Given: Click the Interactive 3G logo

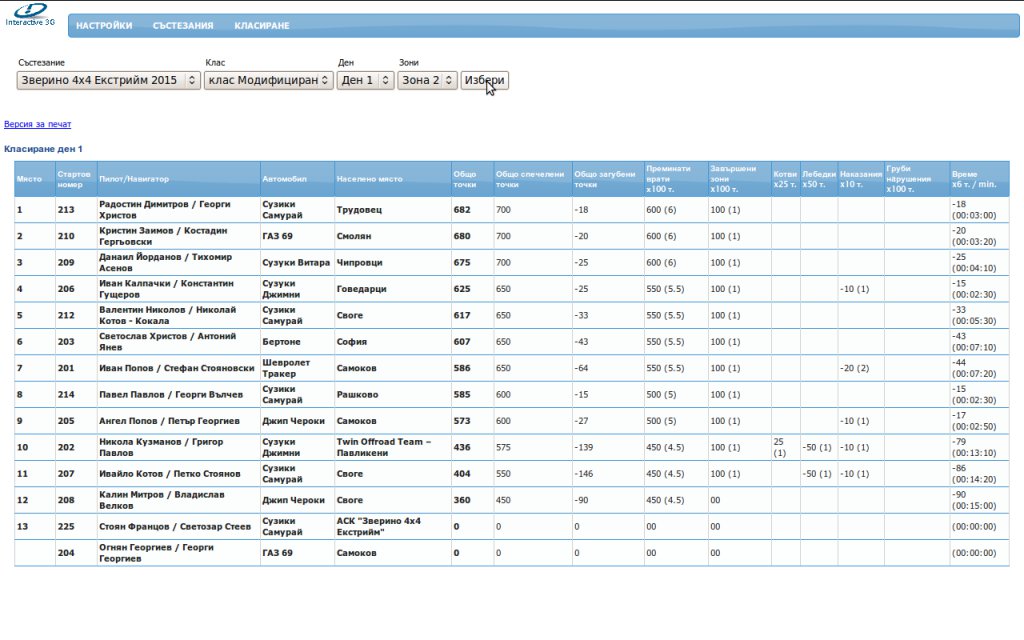Looking at the screenshot, I should point(30,13).
